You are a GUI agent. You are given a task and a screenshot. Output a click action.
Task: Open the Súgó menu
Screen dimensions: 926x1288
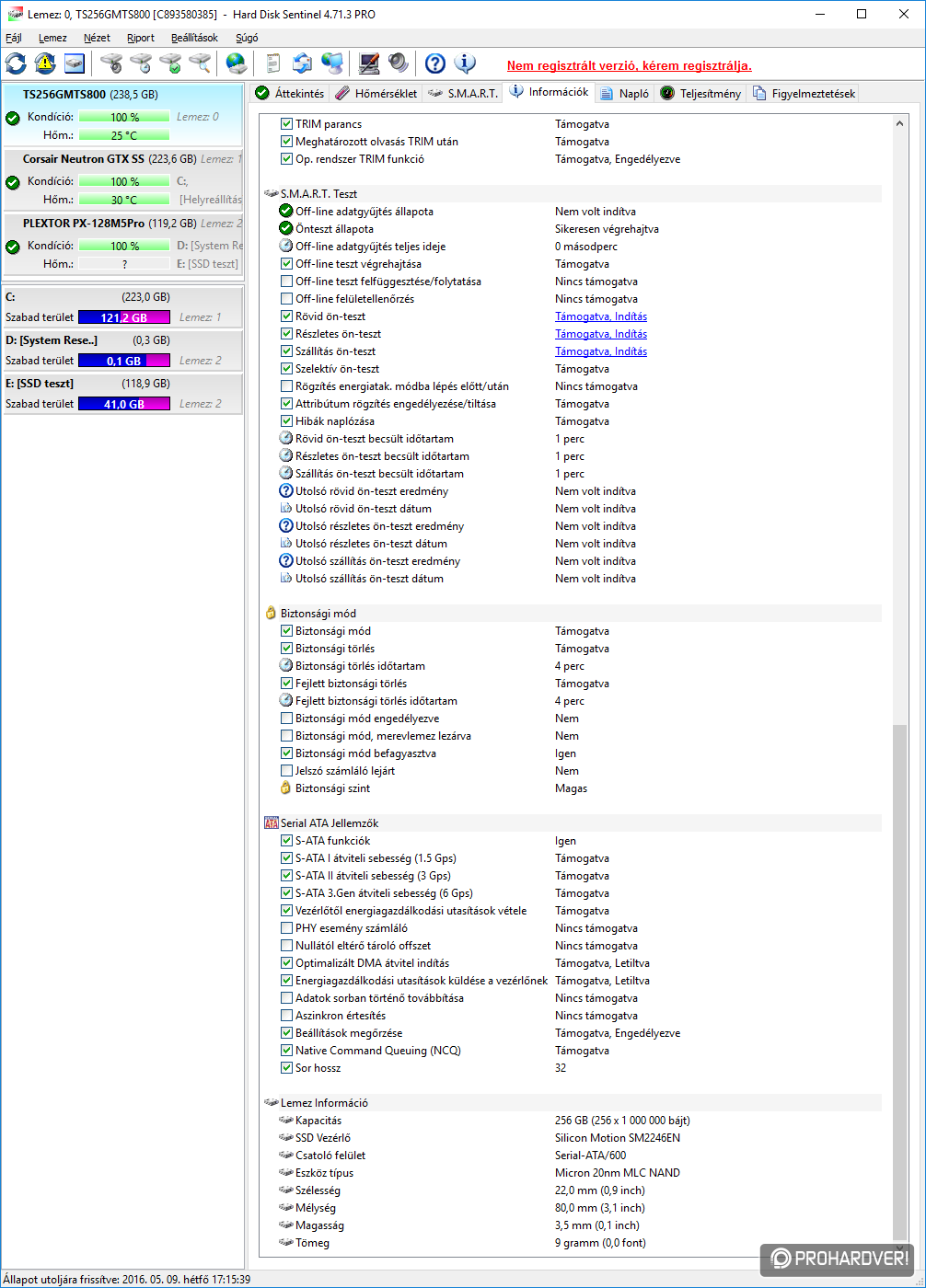click(x=247, y=38)
